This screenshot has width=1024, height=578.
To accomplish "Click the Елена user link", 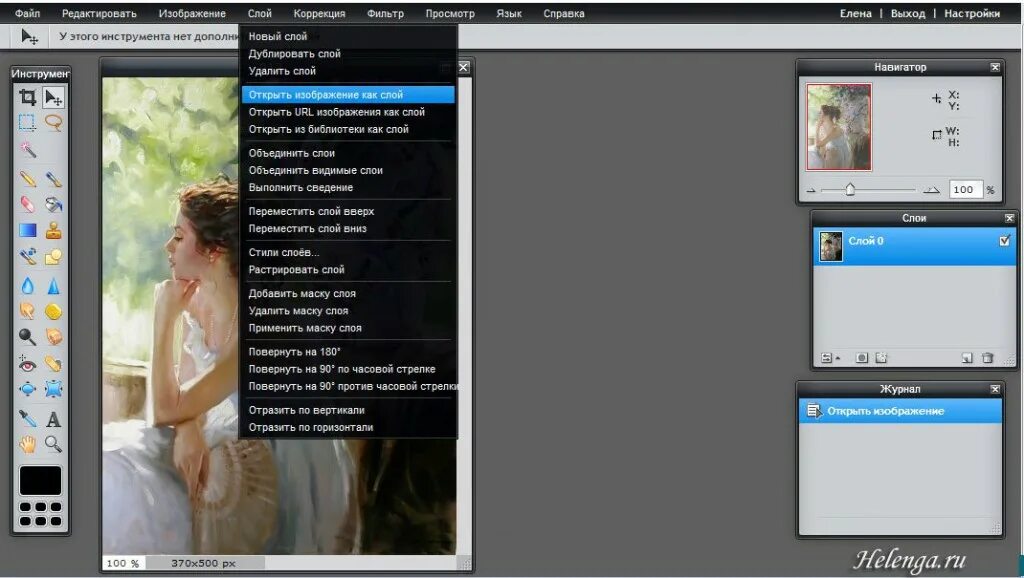I will point(856,13).
